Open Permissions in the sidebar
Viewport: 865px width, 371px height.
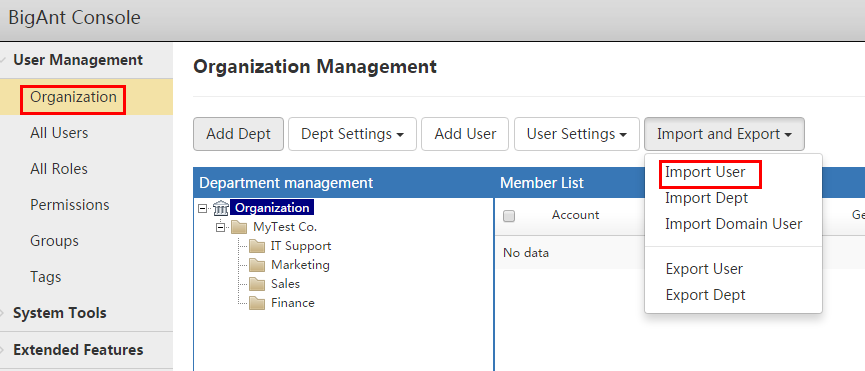pos(70,205)
